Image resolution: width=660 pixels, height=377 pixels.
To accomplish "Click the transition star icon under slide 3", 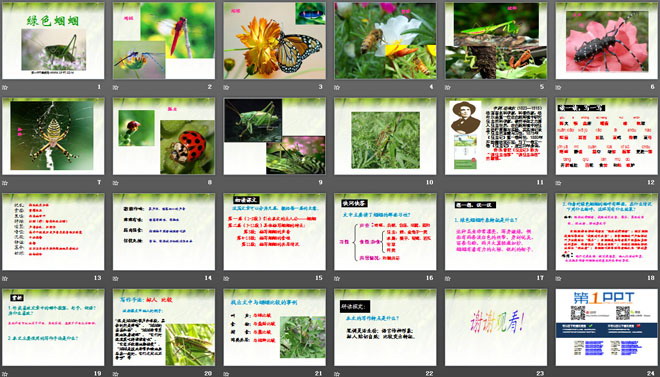I will (226, 88).
